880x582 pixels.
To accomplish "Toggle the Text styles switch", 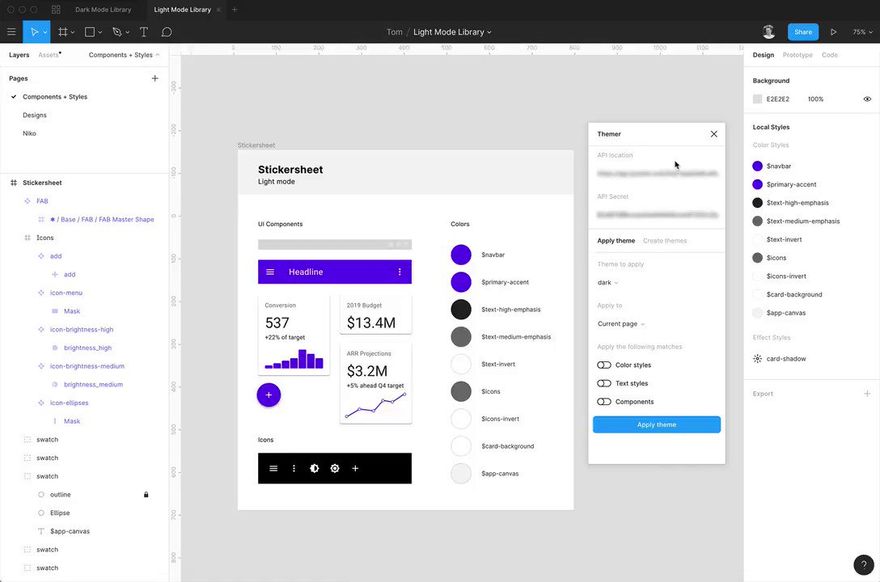I will (604, 383).
